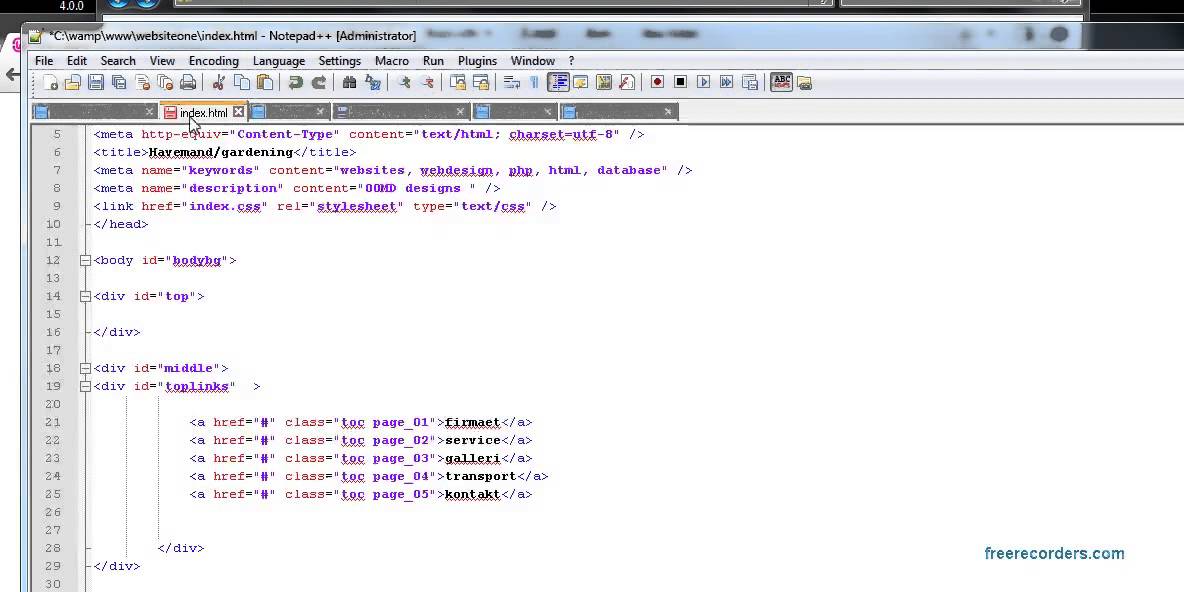Switch to the index.html tab
The width and height of the screenshot is (1184, 592).
click(x=203, y=112)
